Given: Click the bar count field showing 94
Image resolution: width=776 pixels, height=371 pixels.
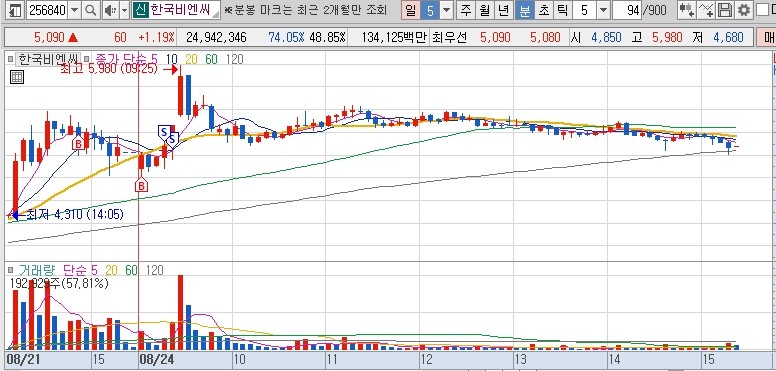Looking at the screenshot, I should click(628, 10).
